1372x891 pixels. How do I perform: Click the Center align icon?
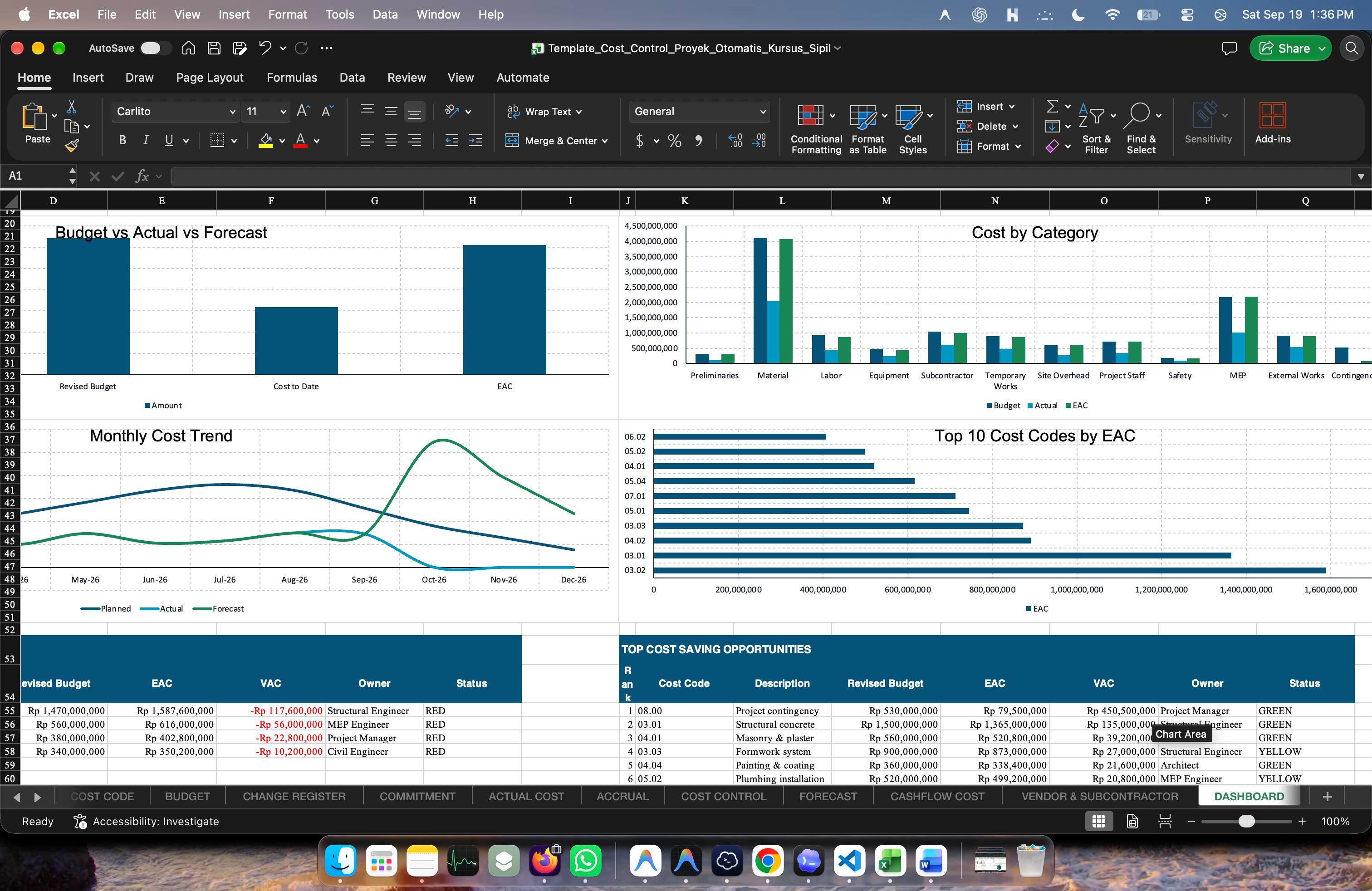coord(391,140)
